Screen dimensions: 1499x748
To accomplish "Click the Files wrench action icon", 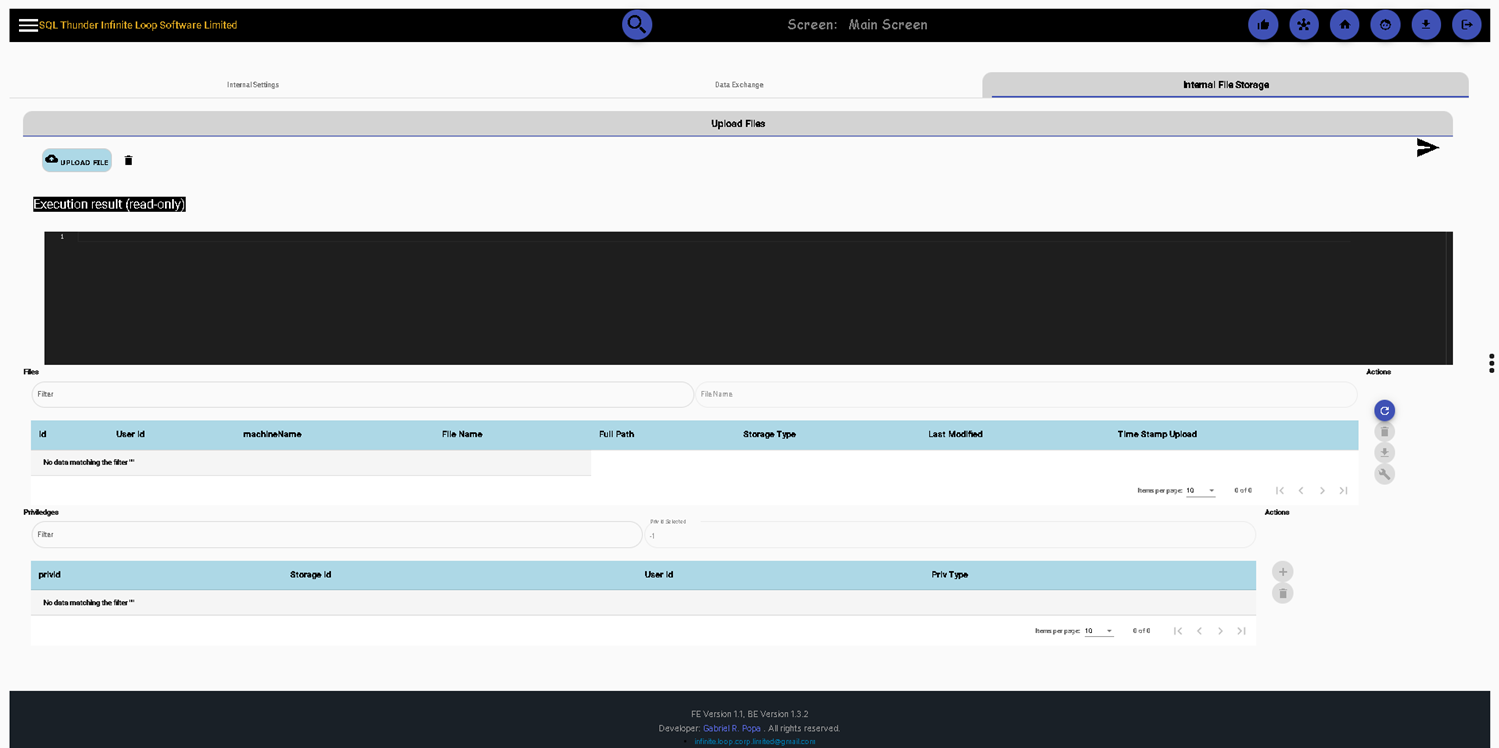I will click(1384, 474).
